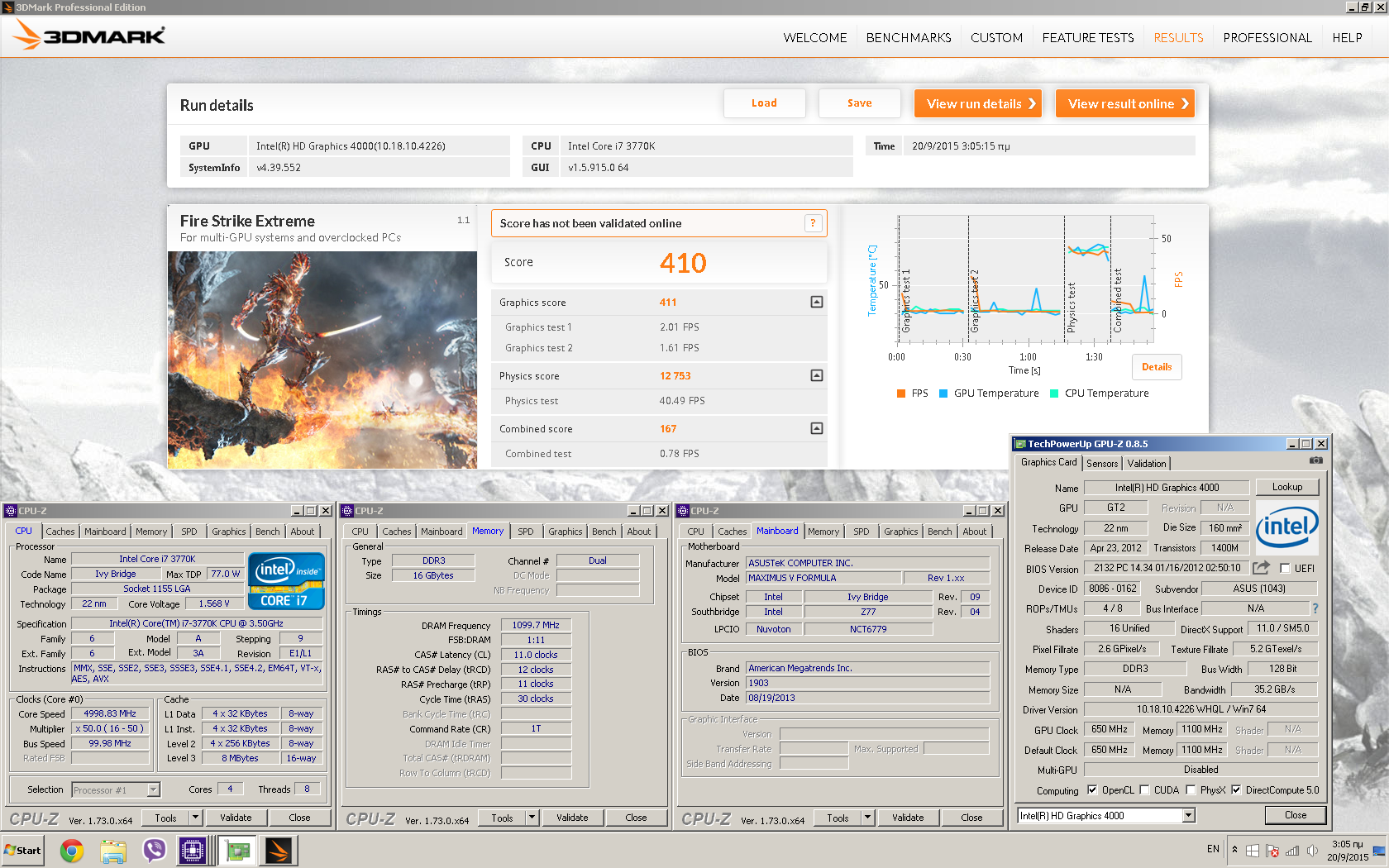1389x868 pixels.
Task: Open Viber from the taskbar
Action: 154,850
